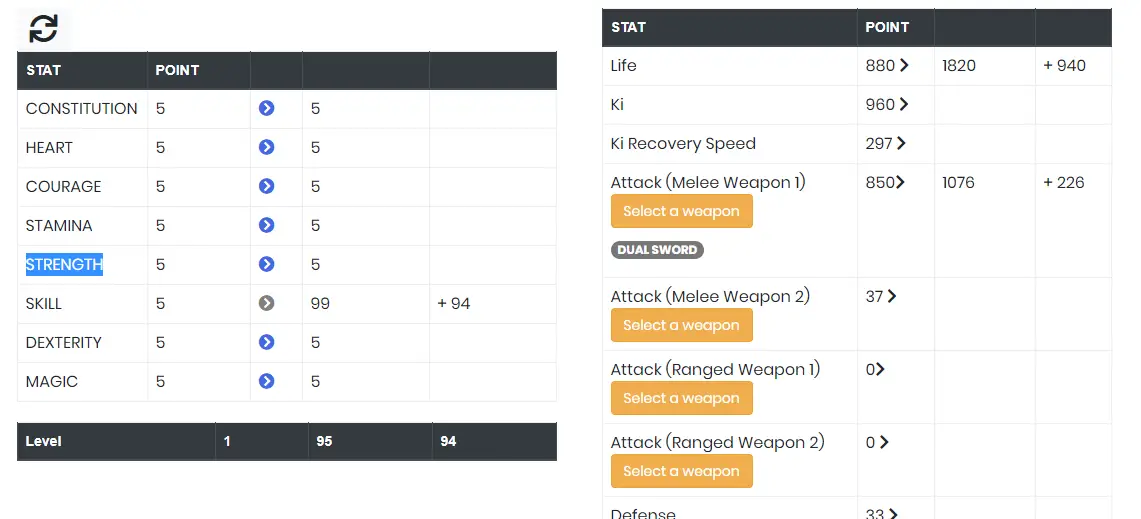Click the Level row target value 95

tap(325, 441)
